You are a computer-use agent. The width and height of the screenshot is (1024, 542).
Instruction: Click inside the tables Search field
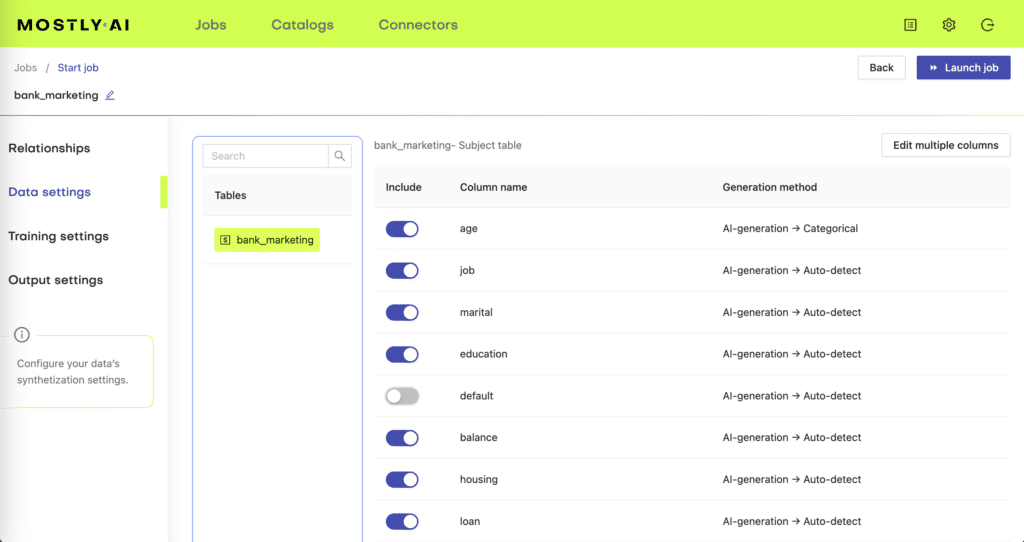[x=266, y=156]
